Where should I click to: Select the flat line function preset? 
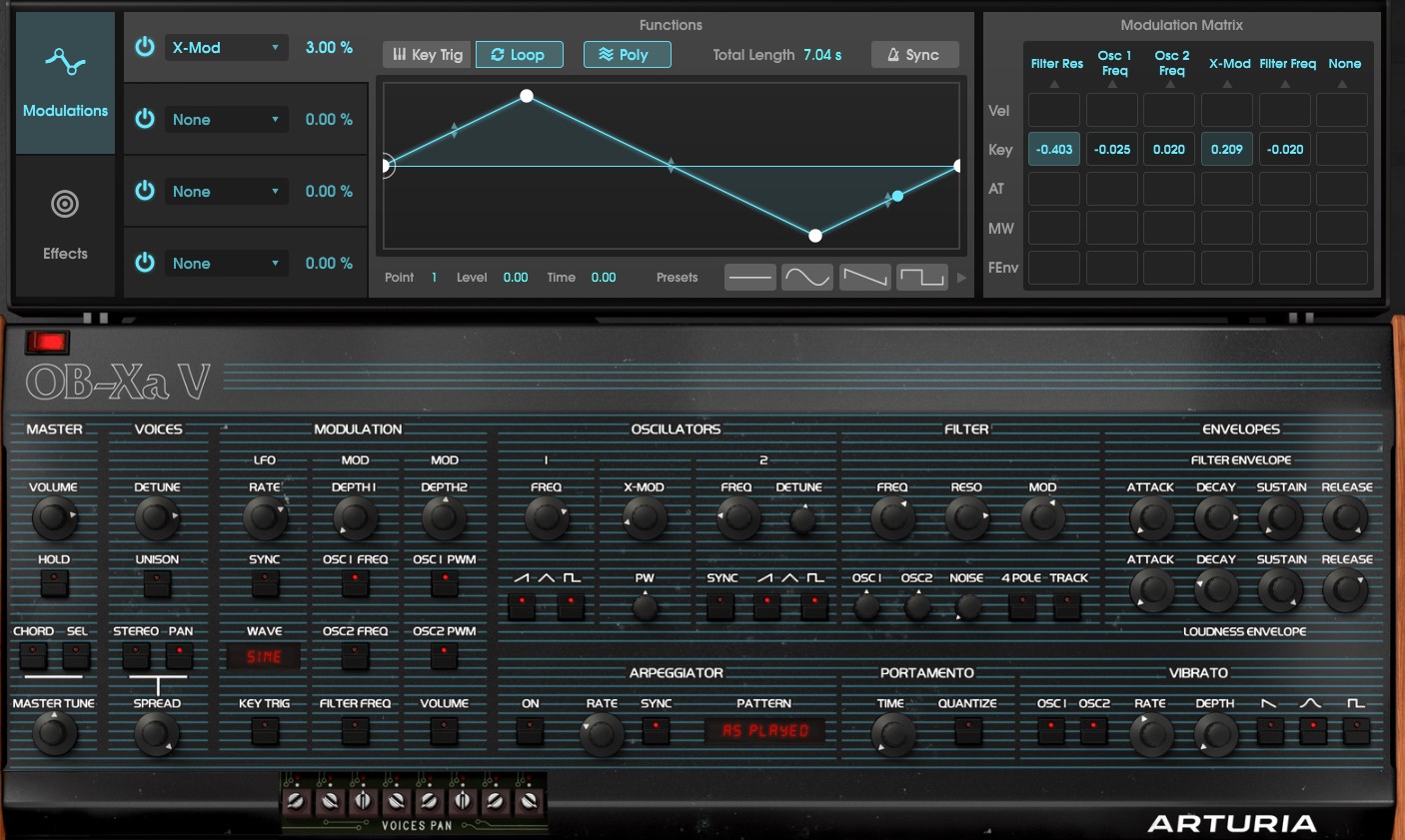tap(750, 277)
